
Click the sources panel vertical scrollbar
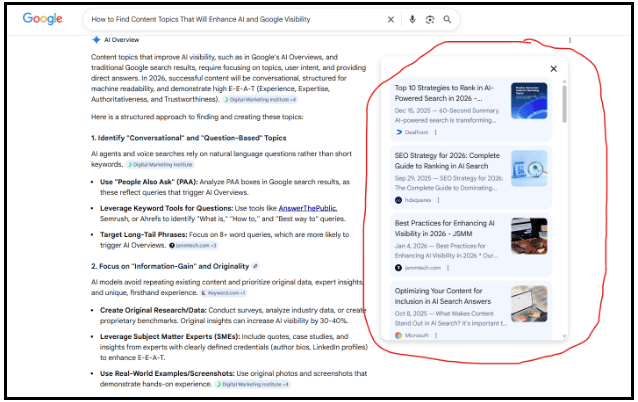(564, 104)
